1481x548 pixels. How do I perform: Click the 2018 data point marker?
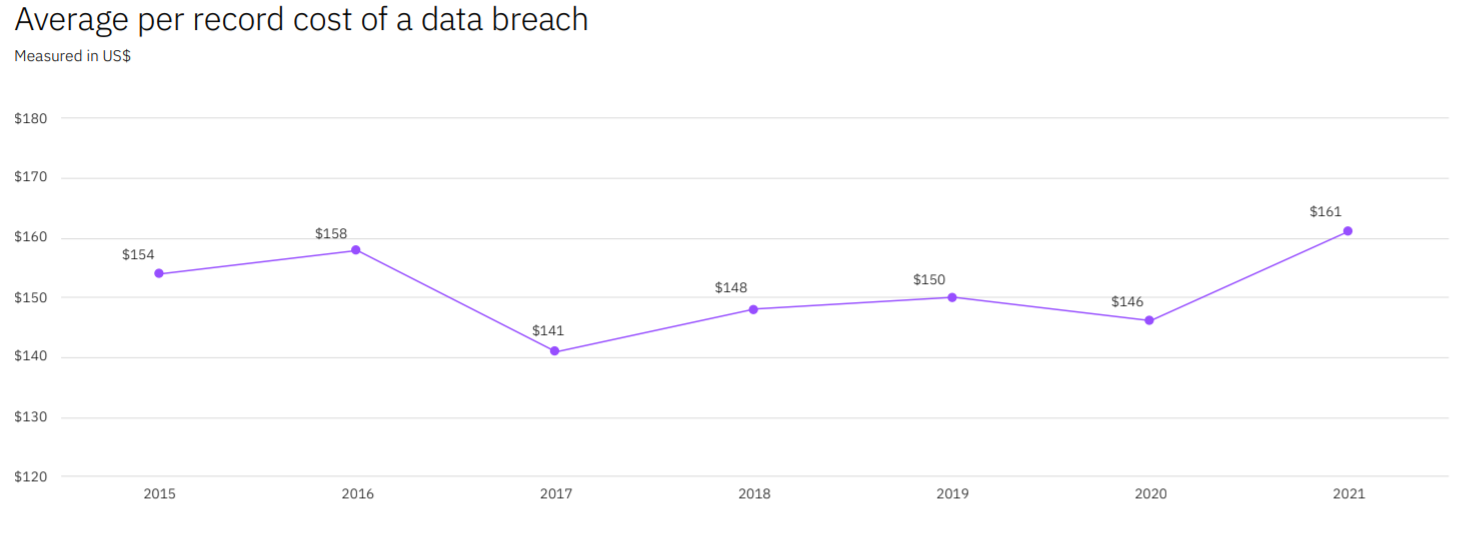pos(753,309)
